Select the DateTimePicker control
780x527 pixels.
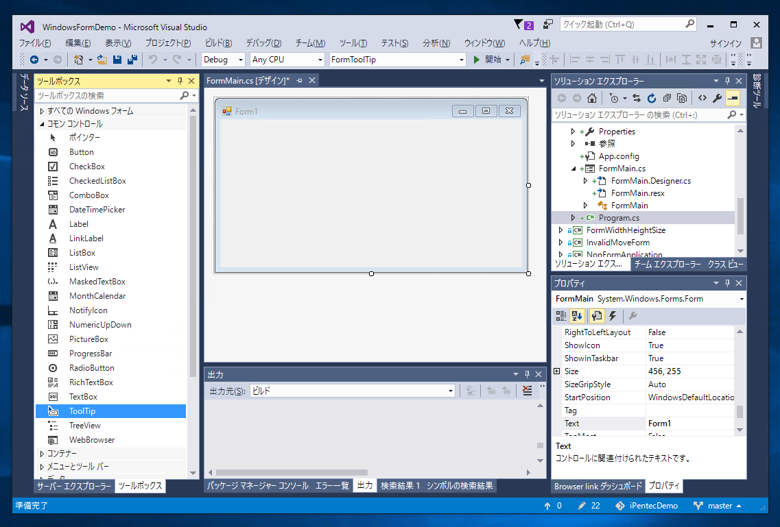[110, 210]
